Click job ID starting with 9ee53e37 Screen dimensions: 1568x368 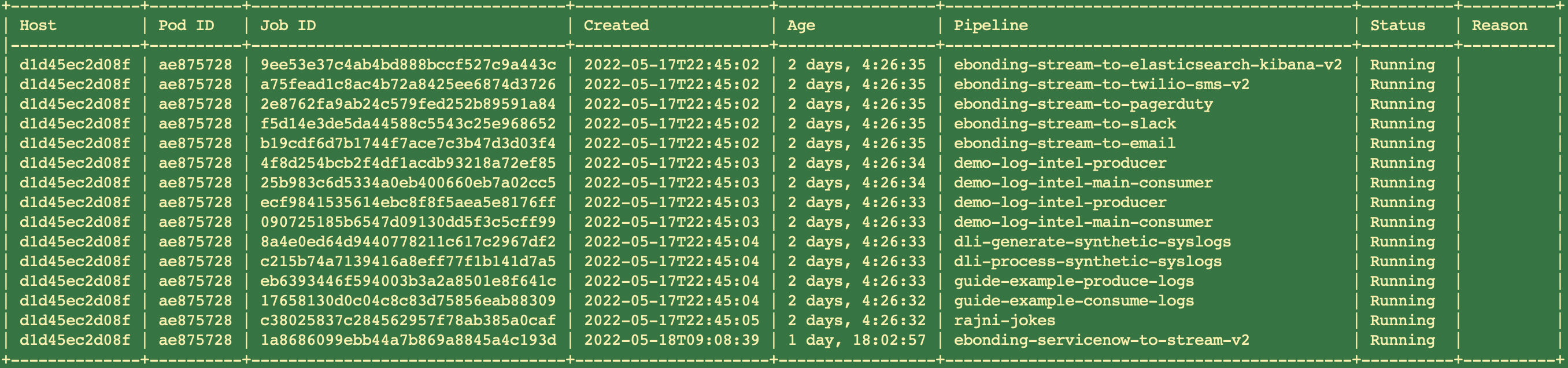pyautogui.click(x=408, y=65)
